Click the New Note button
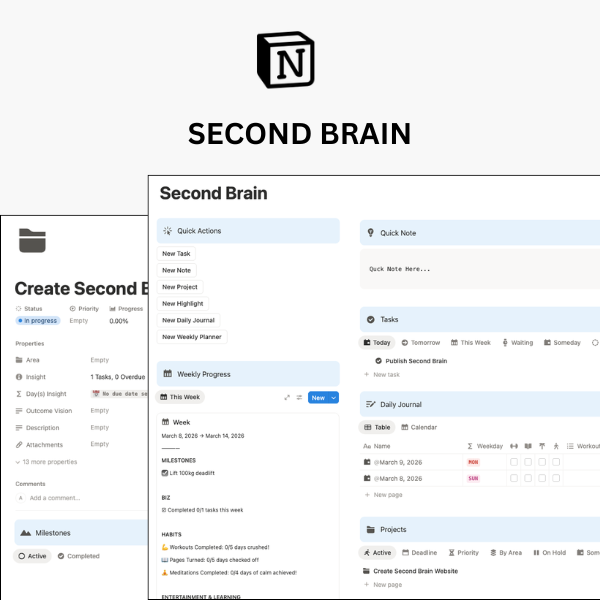This screenshot has height=600, width=600. click(176, 270)
